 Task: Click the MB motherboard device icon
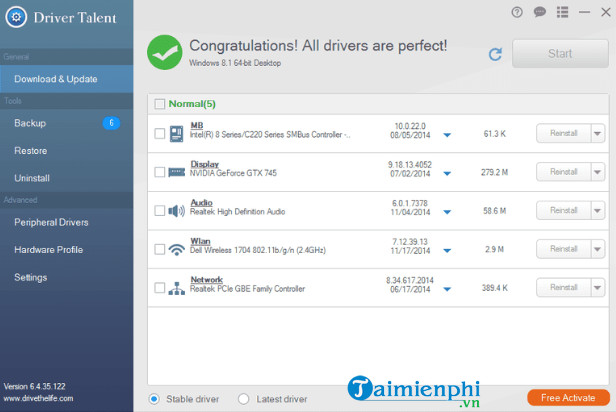pyautogui.click(x=176, y=134)
